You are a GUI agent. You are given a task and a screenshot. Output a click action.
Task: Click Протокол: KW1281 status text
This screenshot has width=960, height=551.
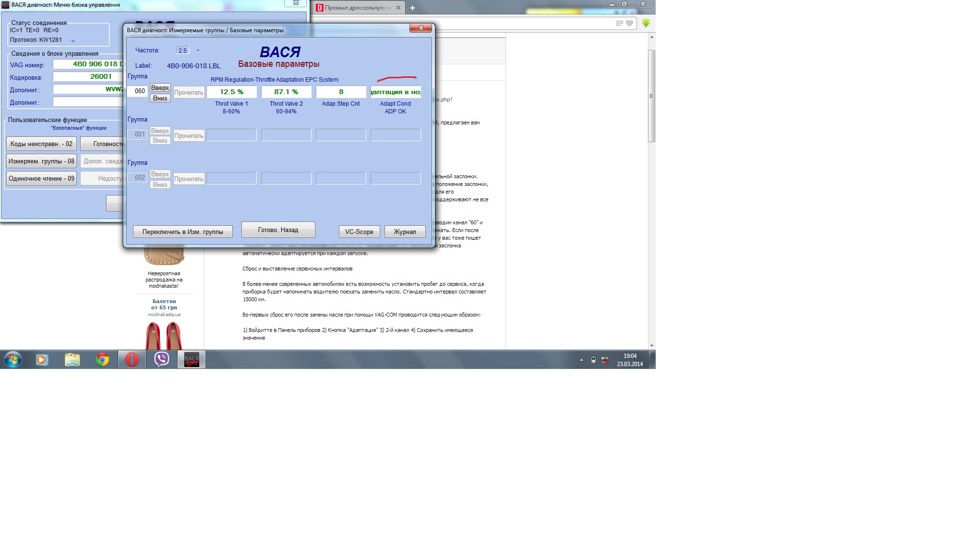point(36,40)
